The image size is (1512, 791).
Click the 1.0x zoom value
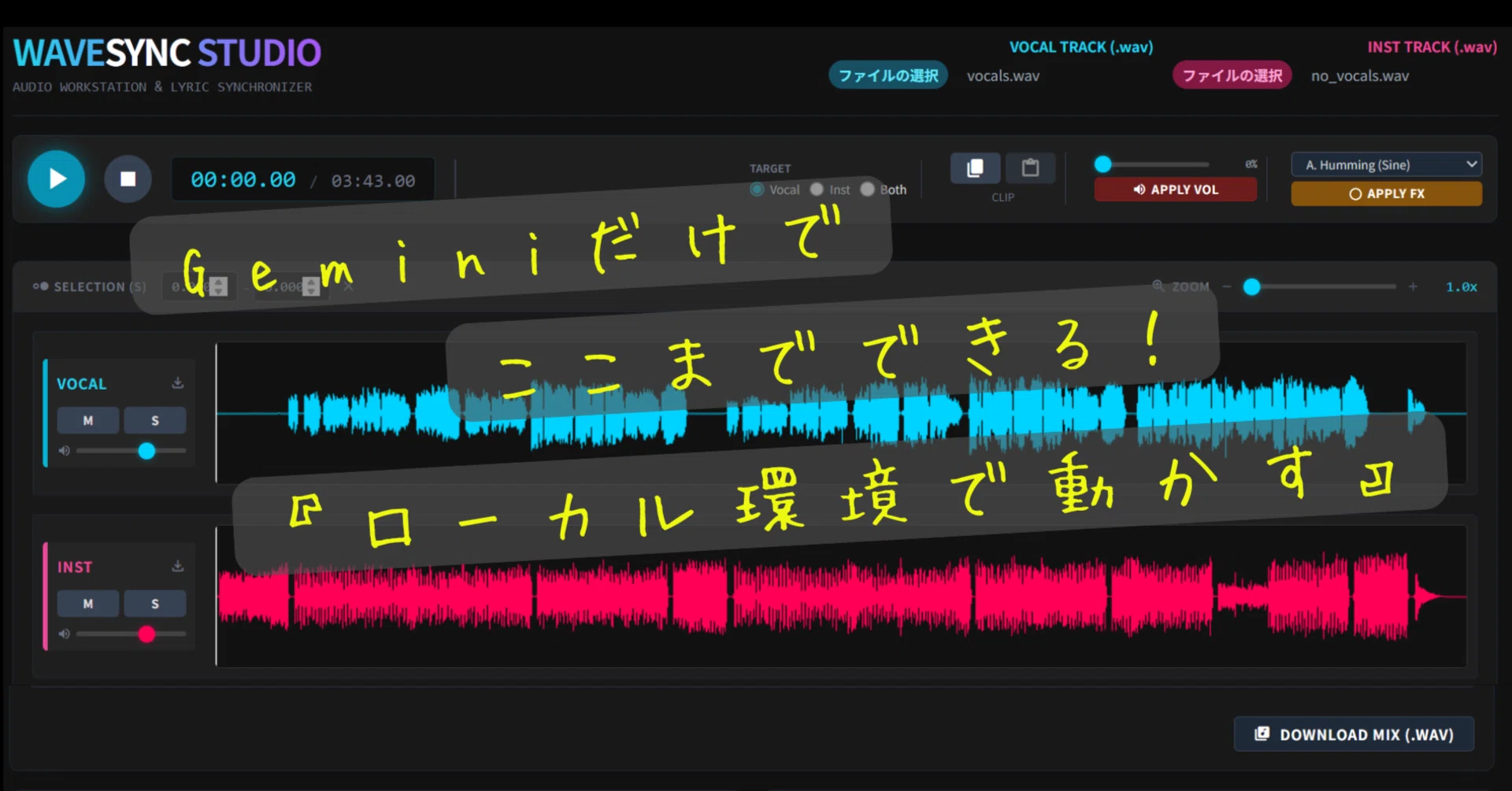coord(1462,287)
